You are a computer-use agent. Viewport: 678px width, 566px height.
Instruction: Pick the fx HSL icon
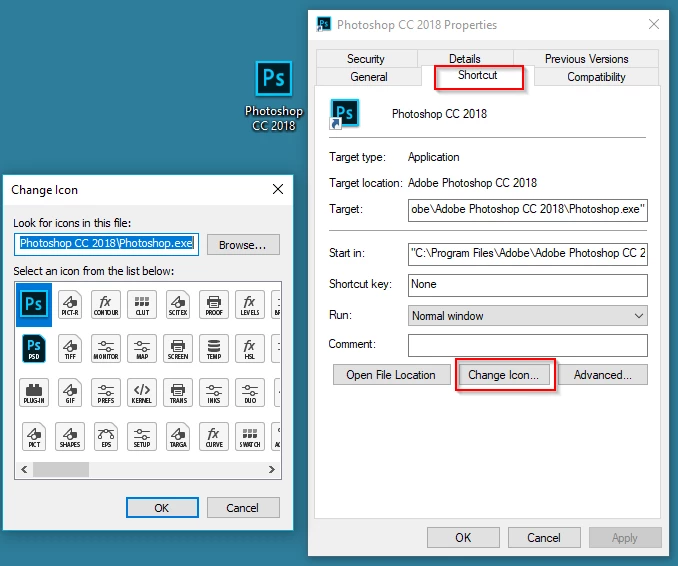point(250,349)
